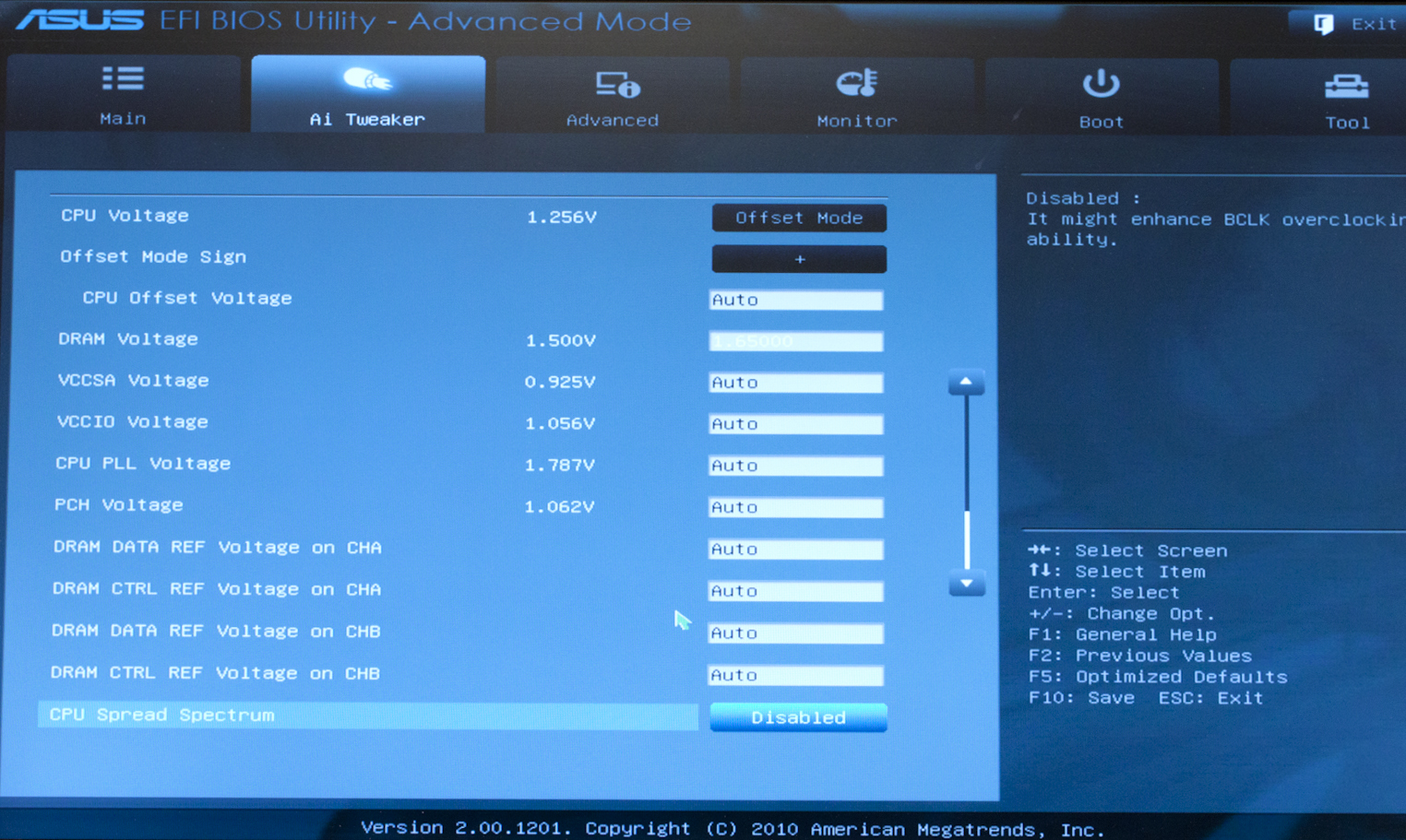Image resolution: width=1406 pixels, height=840 pixels.
Task: Change the Offset Mode Sign plus button
Action: [799, 259]
